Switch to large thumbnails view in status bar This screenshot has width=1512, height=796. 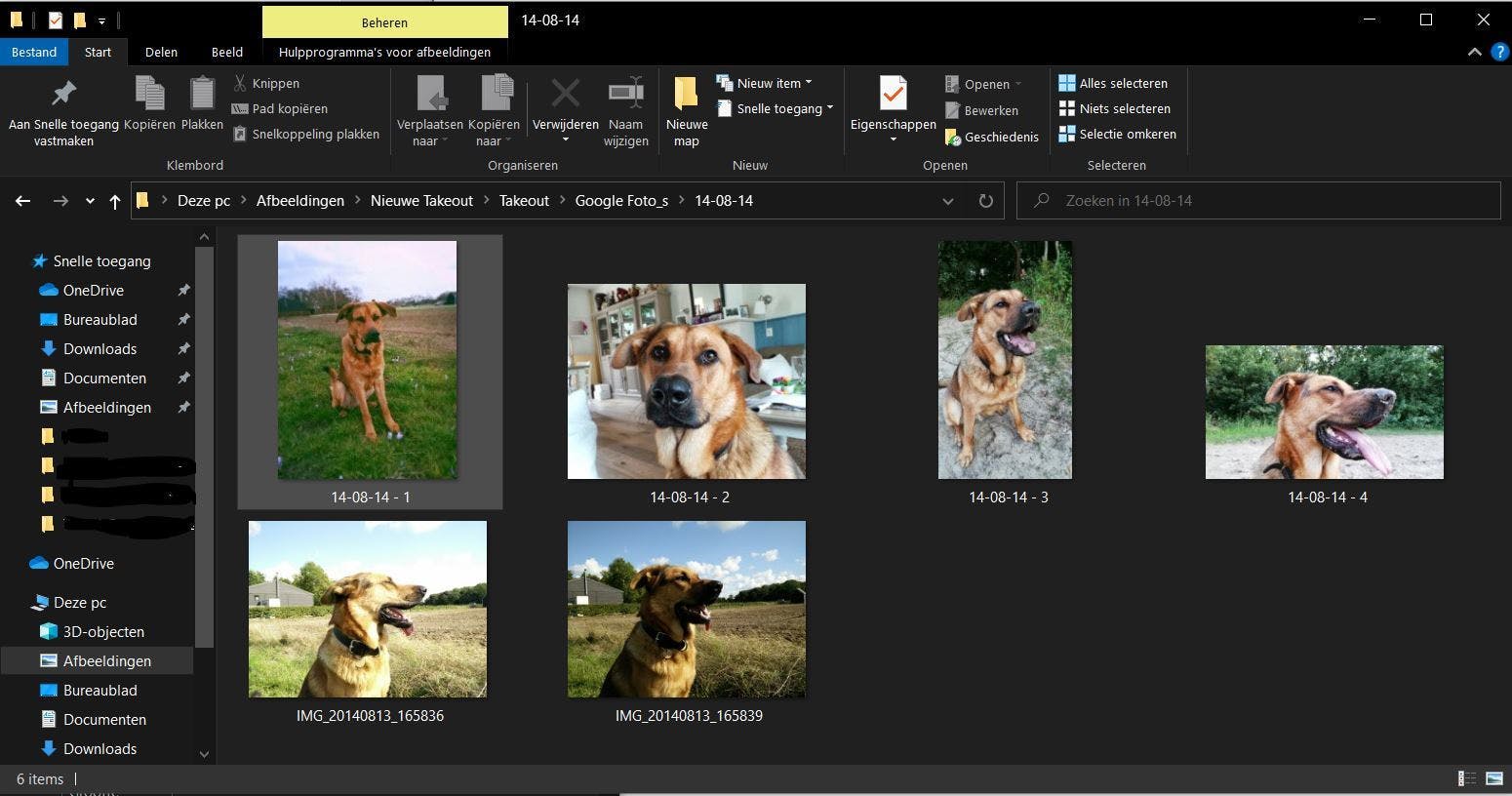(x=1494, y=778)
